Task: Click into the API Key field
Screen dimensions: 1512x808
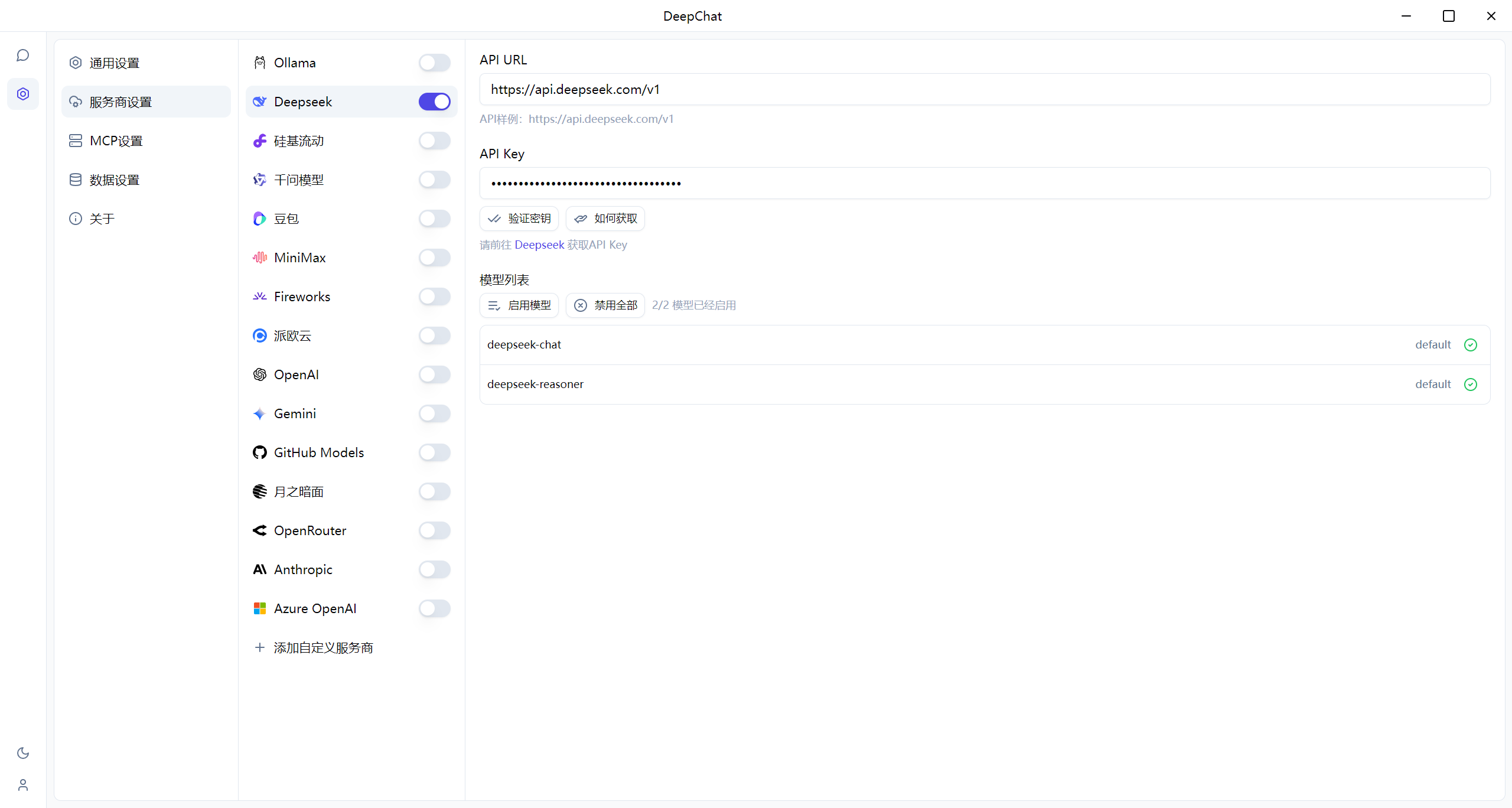Action: (985, 183)
